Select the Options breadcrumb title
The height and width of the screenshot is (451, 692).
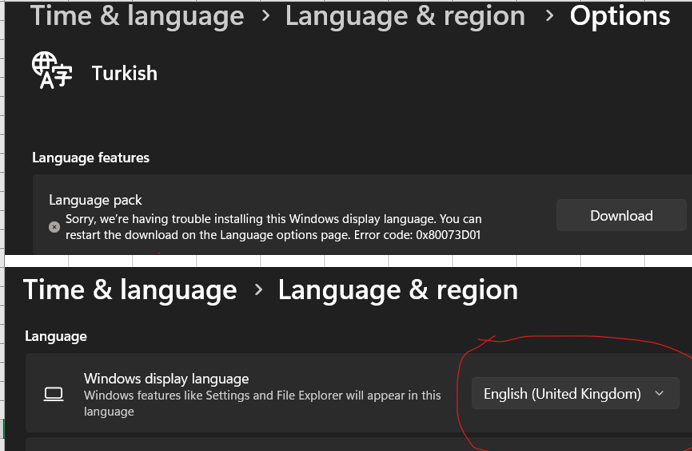(620, 16)
